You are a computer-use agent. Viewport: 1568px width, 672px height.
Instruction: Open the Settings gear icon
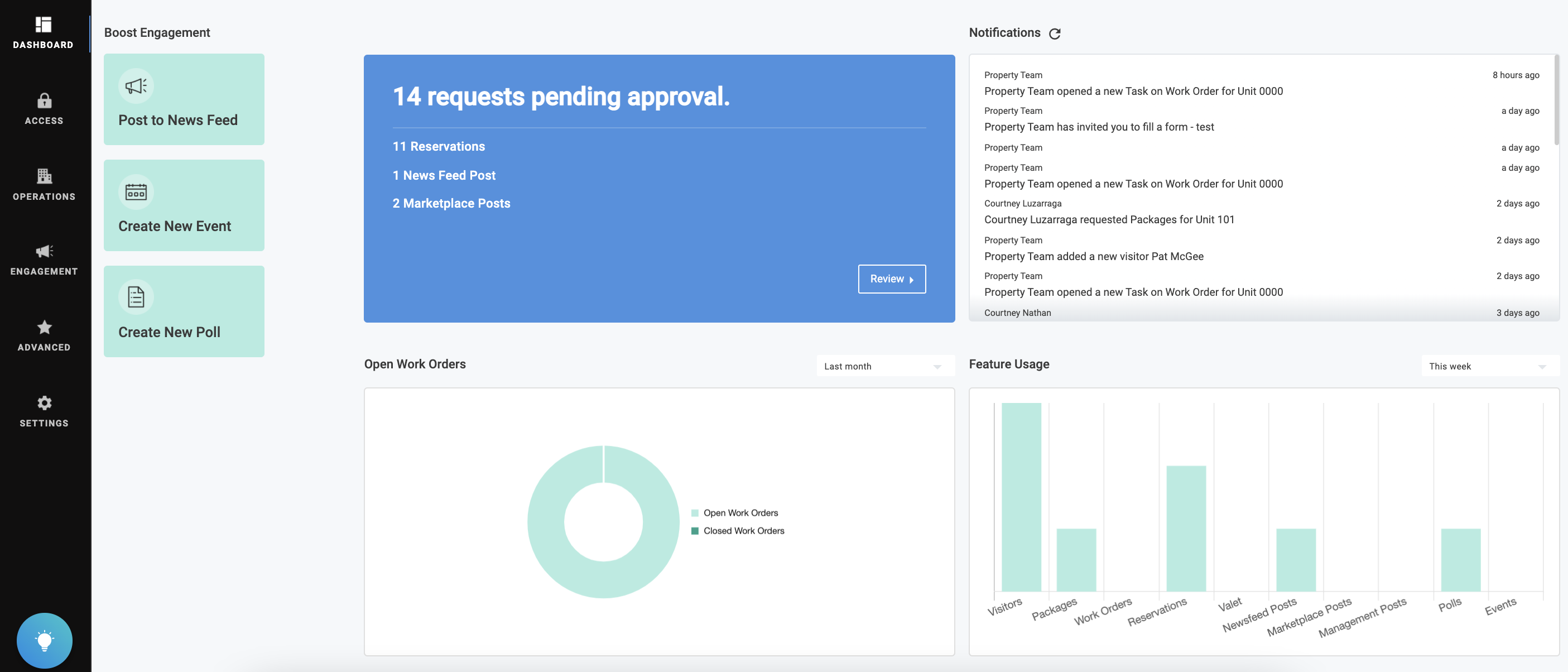click(44, 403)
